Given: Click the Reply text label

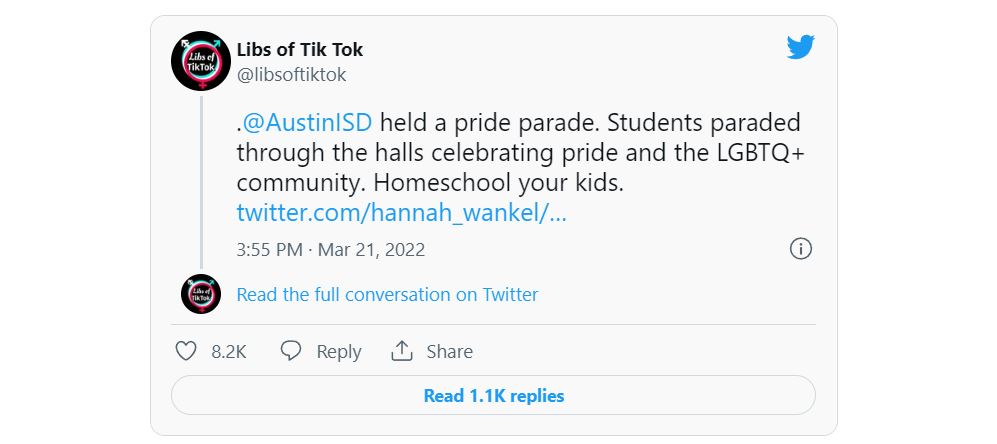Looking at the screenshot, I should (x=339, y=351).
